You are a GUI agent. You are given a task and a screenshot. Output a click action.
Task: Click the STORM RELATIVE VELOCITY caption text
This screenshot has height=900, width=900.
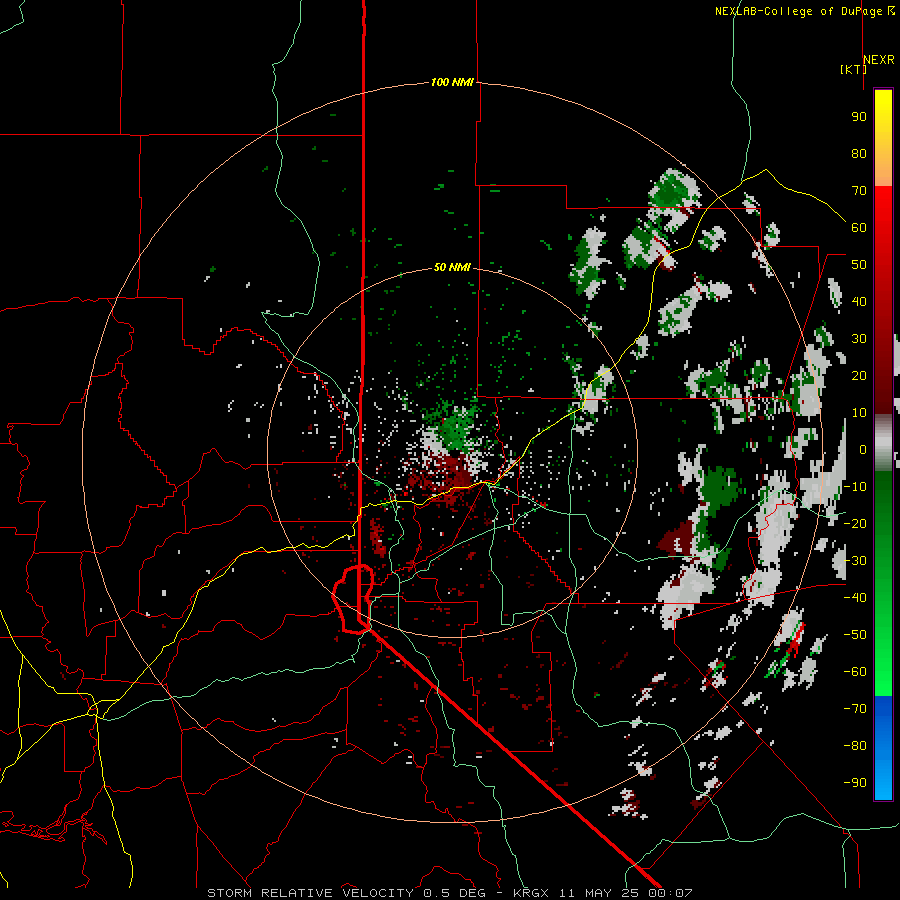click(310, 893)
